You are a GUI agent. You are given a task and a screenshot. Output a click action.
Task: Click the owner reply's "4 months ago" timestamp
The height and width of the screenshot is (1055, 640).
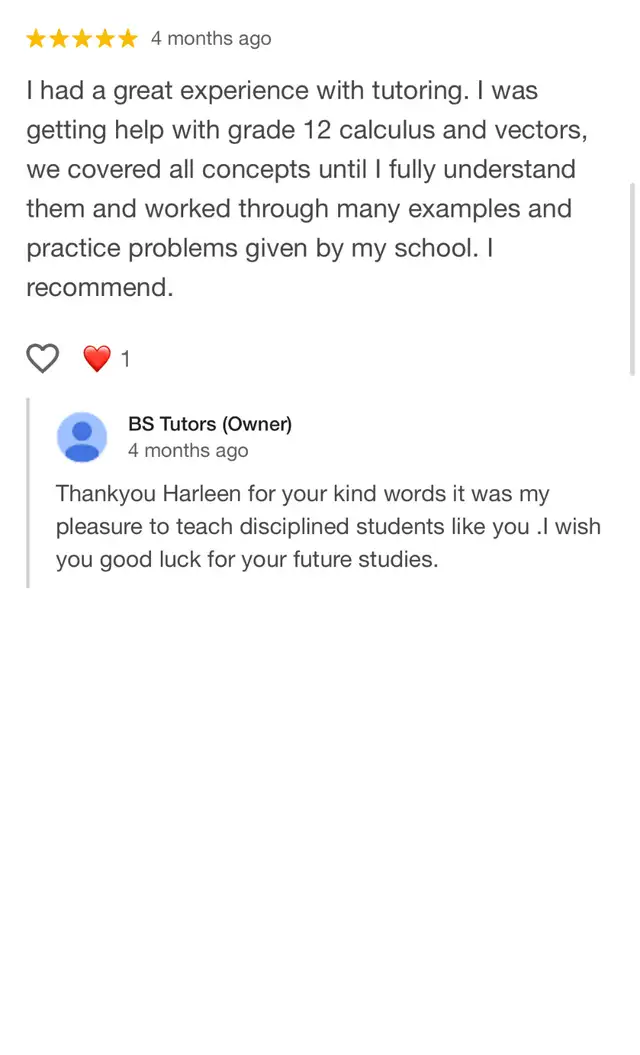pos(188,451)
